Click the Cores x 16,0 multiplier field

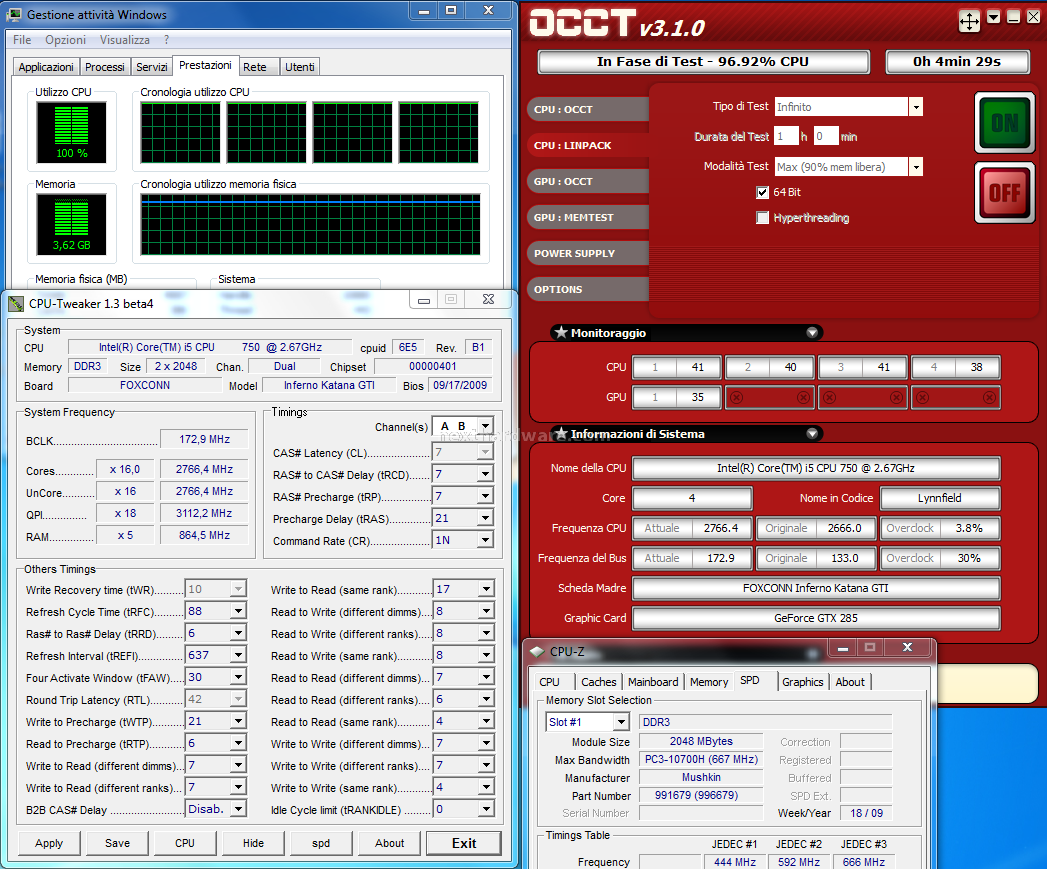[x=125, y=469]
